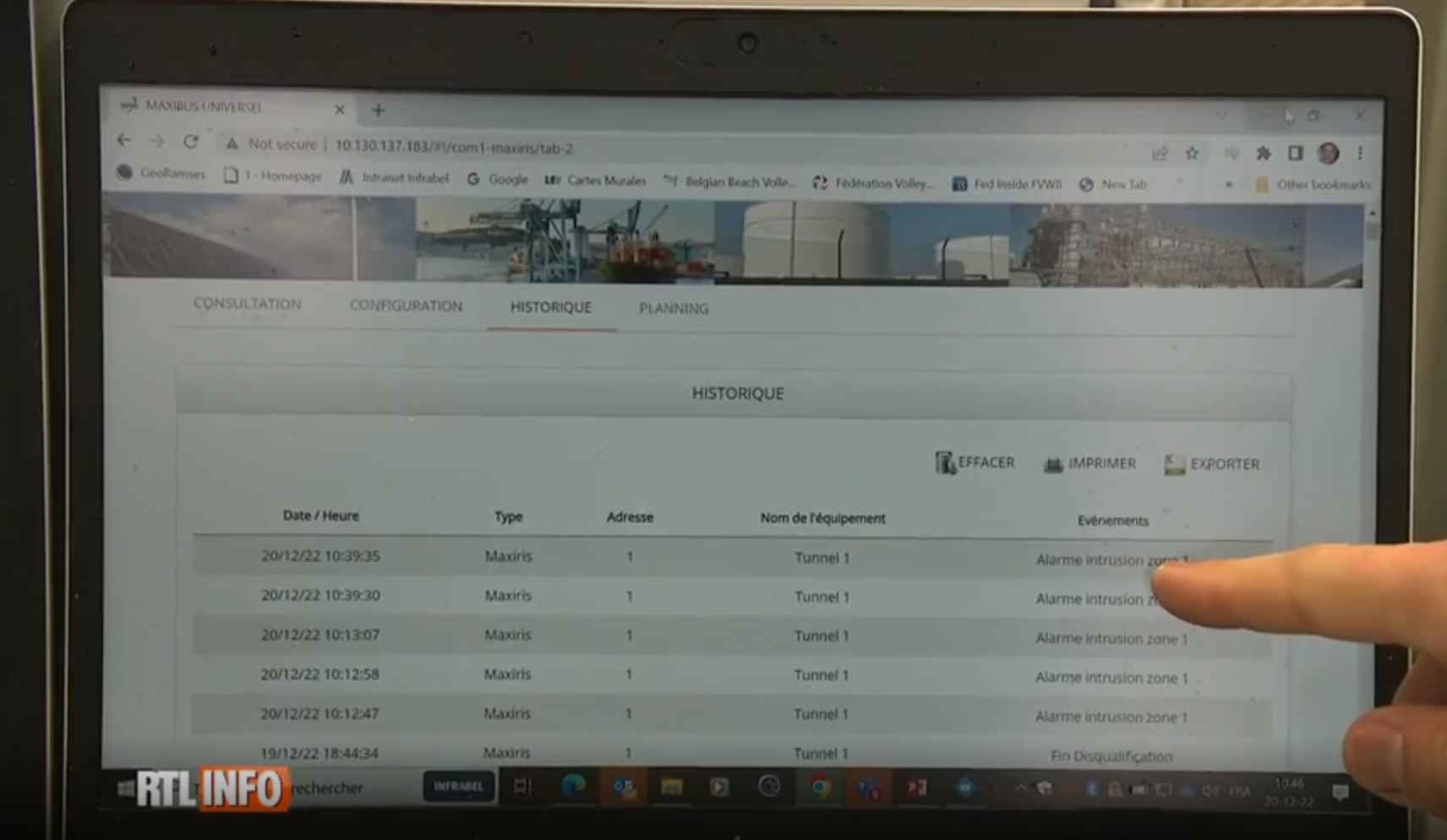Click the browser reload page icon

191,142
